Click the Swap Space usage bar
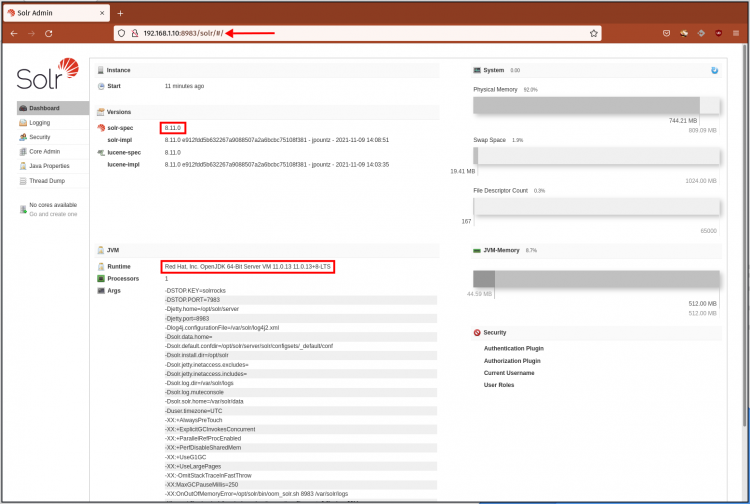Screen dimensions: 750x504 coord(596,156)
